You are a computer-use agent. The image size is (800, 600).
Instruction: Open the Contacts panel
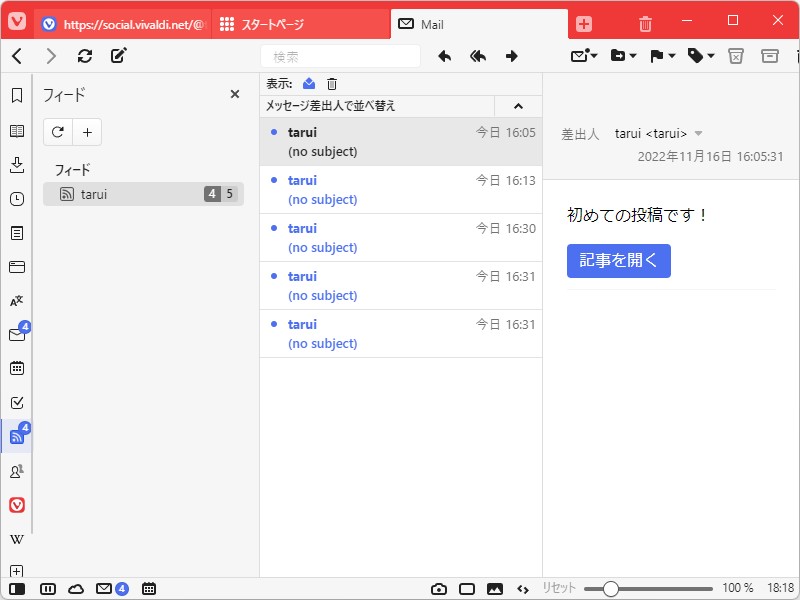pyautogui.click(x=16, y=470)
